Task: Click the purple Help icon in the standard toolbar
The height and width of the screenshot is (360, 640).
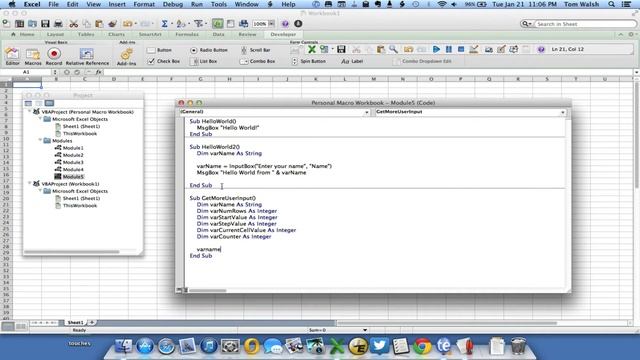Action: (x=285, y=24)
